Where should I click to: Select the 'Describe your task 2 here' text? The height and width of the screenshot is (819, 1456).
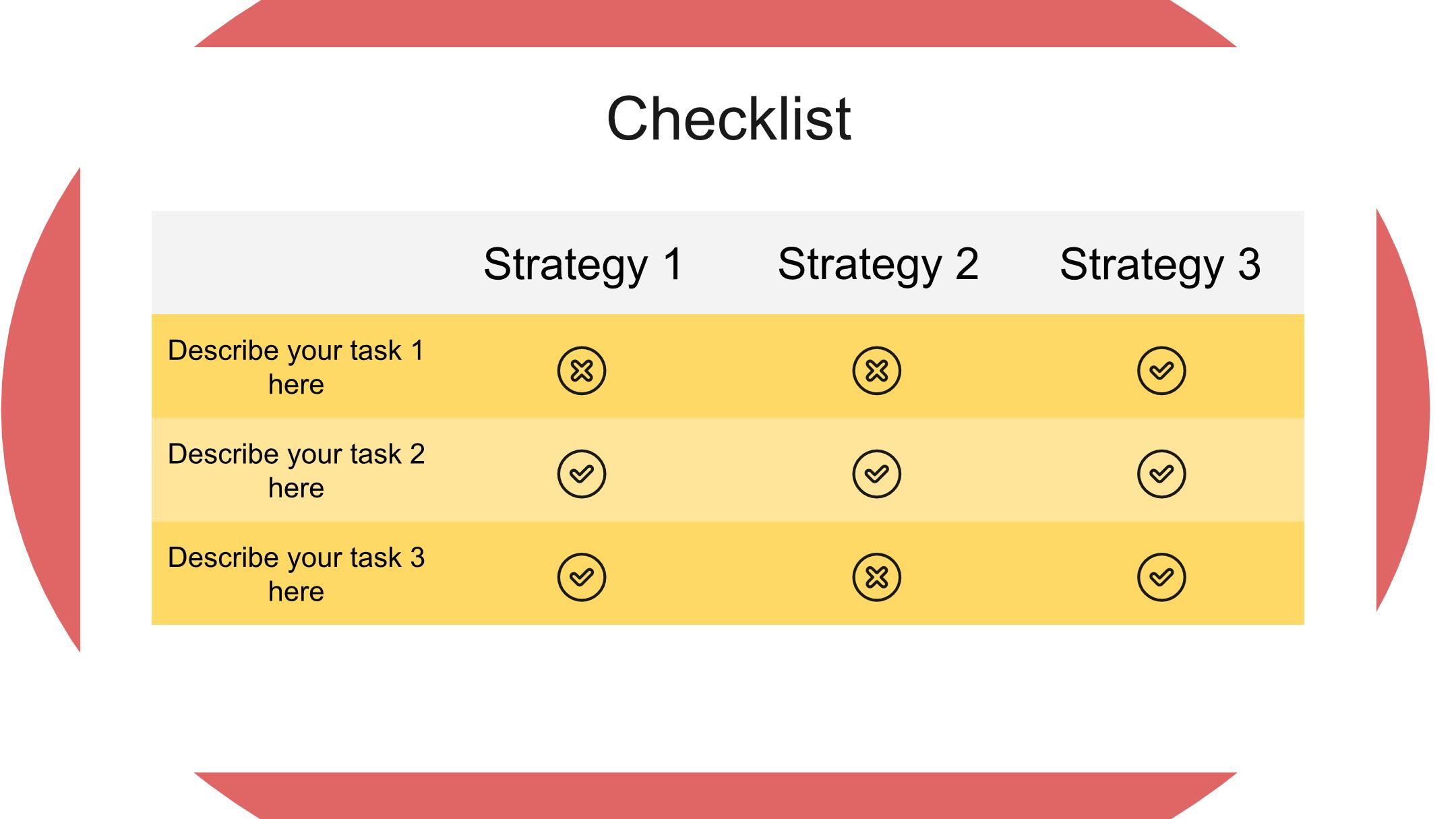click(296, 471)
